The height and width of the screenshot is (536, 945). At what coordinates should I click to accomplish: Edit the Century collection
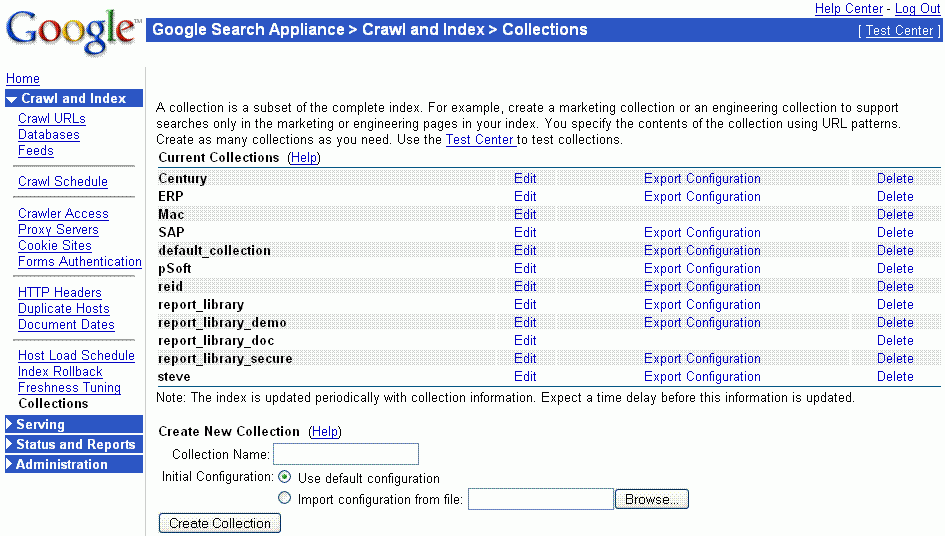[x=525, y=178]
